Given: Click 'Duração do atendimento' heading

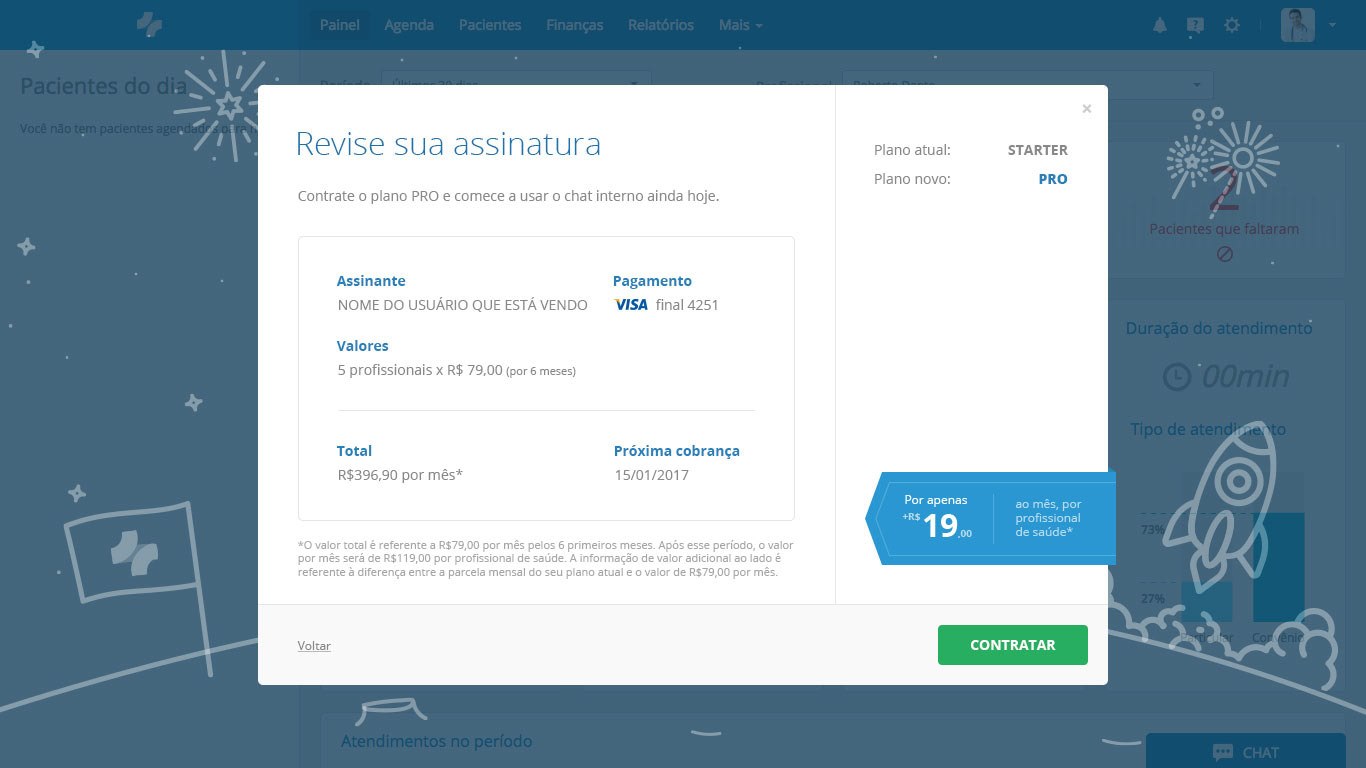Looking at the screenshot, I should pyautogui.click(x=1219, y=328).
